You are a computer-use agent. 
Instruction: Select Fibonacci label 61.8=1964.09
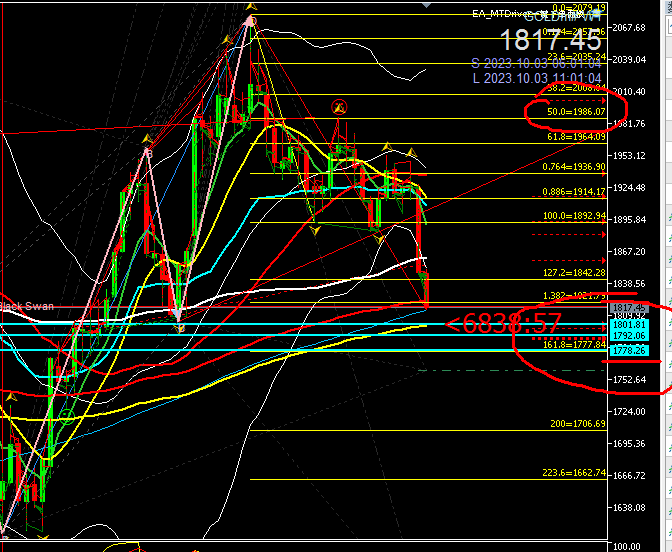coord(576,137)
